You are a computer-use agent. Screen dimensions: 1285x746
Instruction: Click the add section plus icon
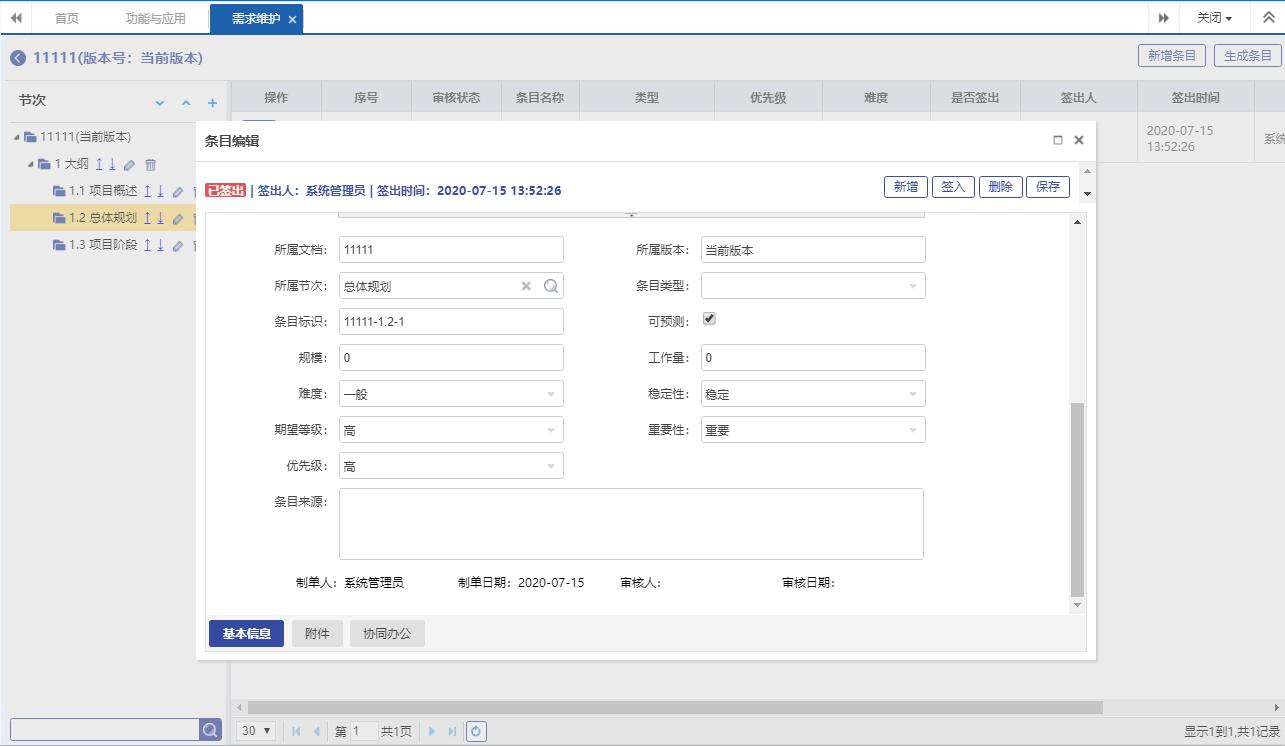tap(212, 103)
